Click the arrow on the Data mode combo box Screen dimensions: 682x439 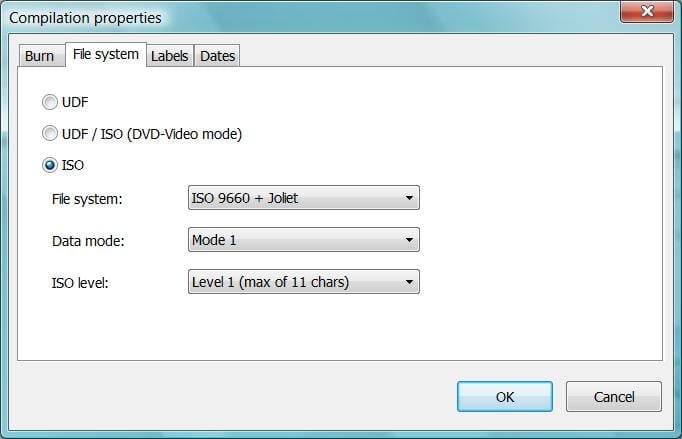pos(409,240)
